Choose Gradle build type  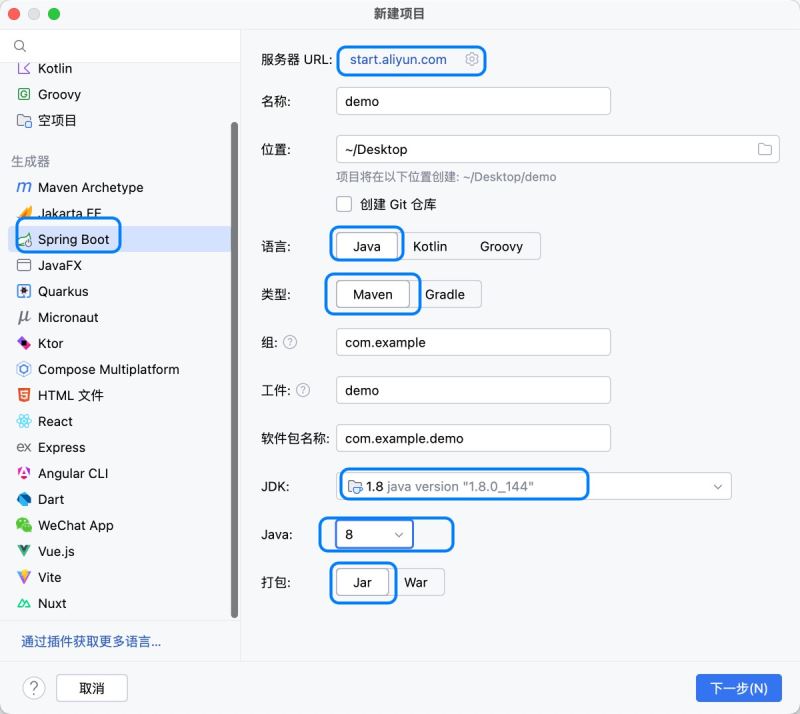[x=445, y=294]
